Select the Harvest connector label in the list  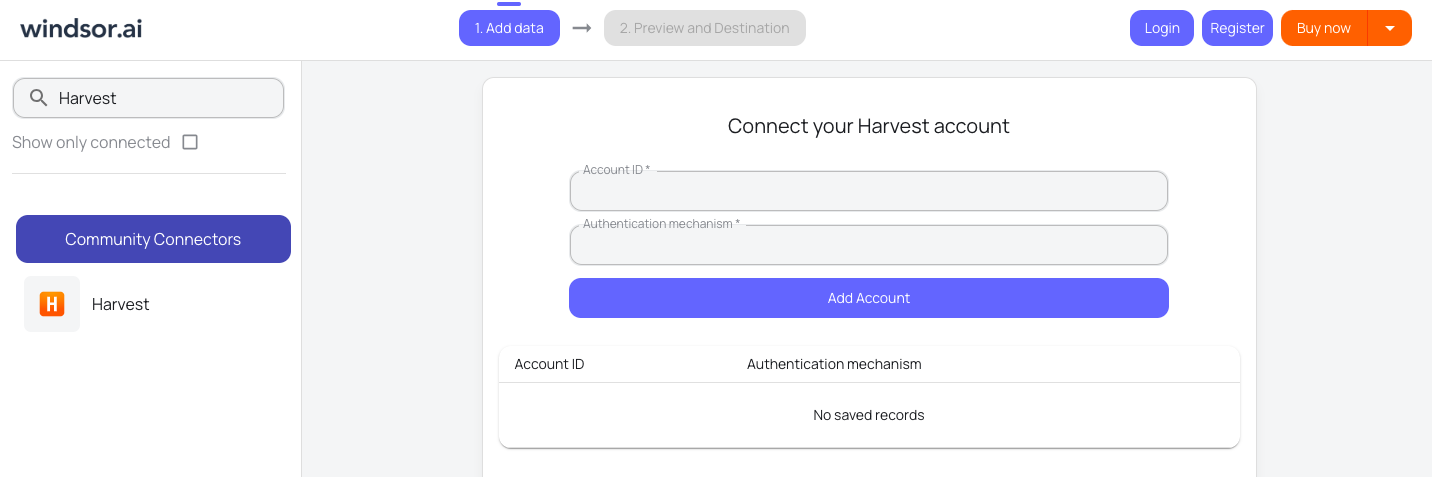point(120,304)
